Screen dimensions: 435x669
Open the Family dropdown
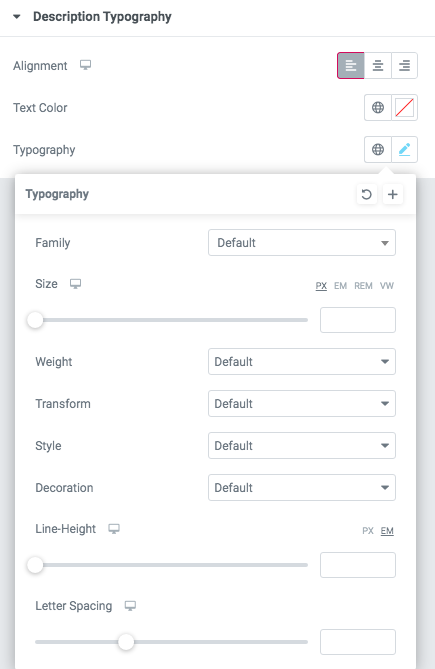(x=302, y=243)
